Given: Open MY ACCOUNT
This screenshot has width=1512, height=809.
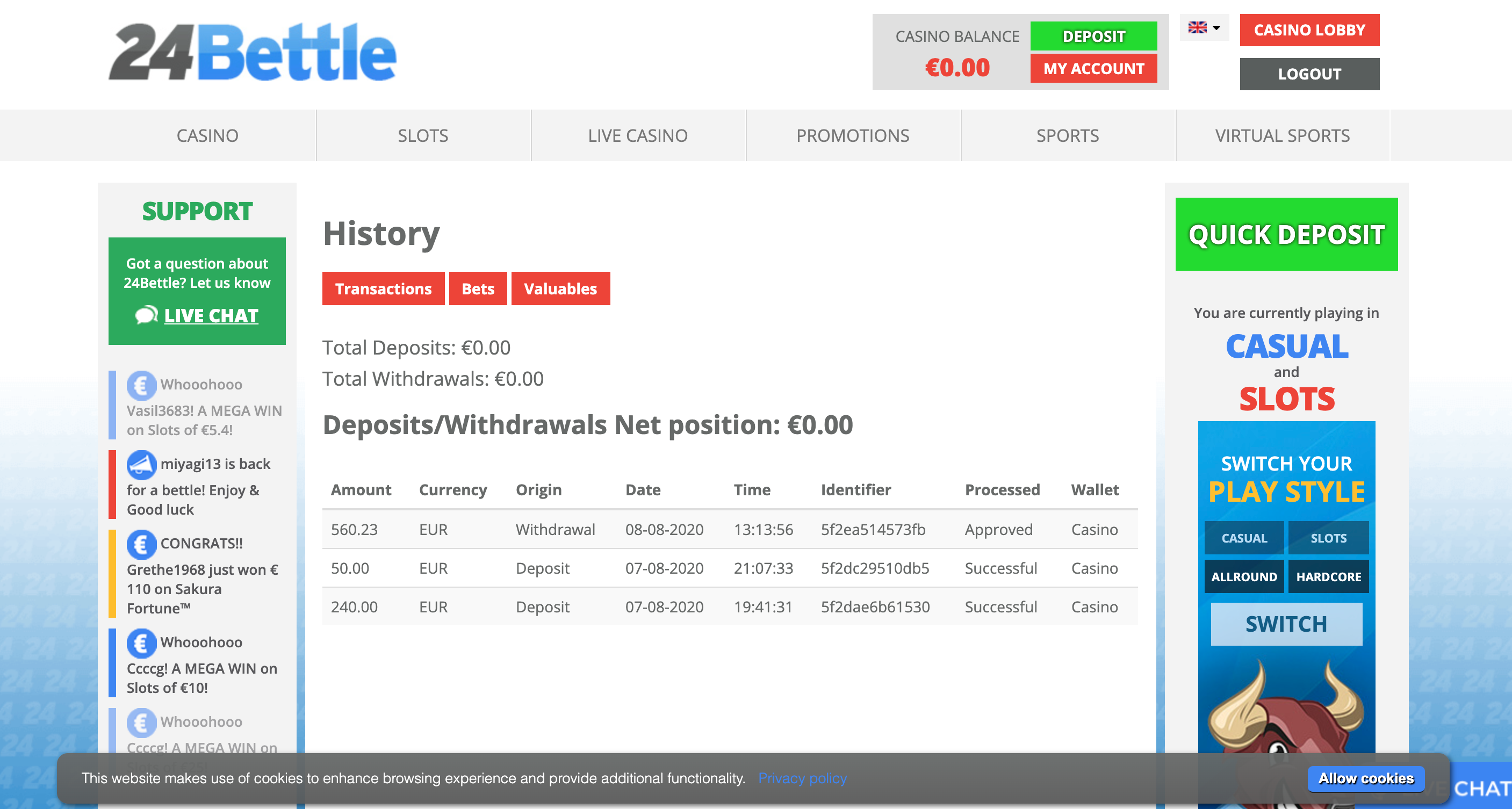Looking at the screenshot, I should point(1093,69).
